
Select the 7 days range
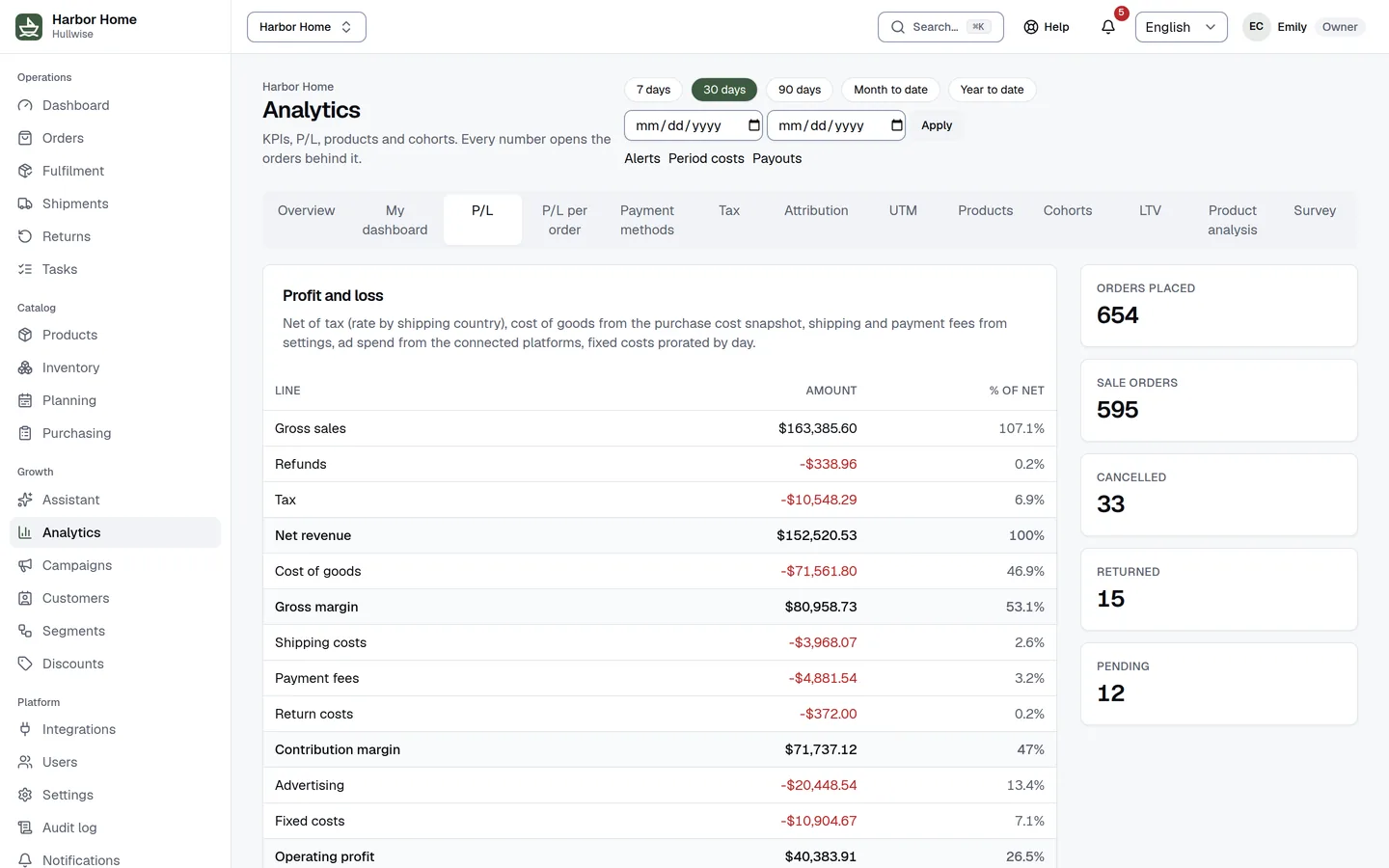(653, 90)
